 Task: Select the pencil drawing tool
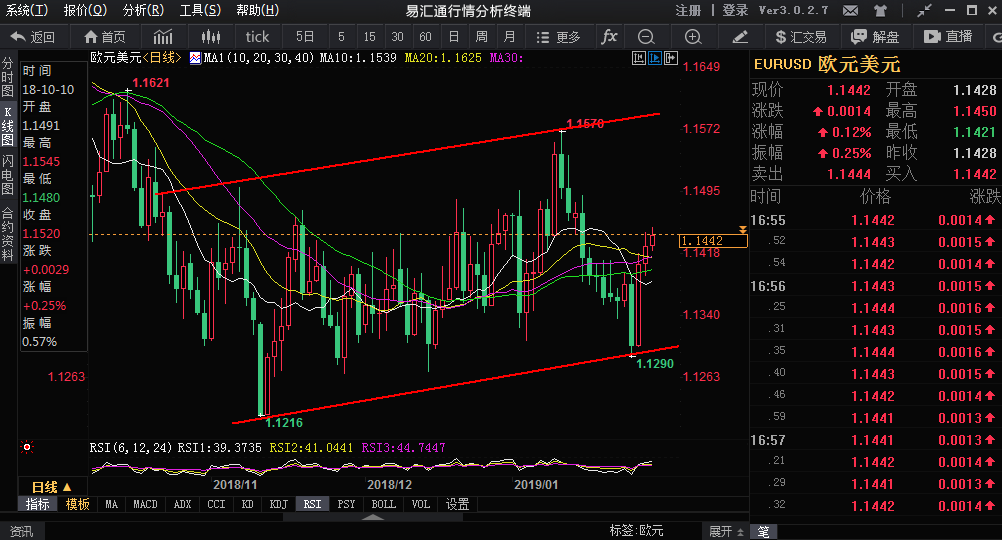(740, 37)
